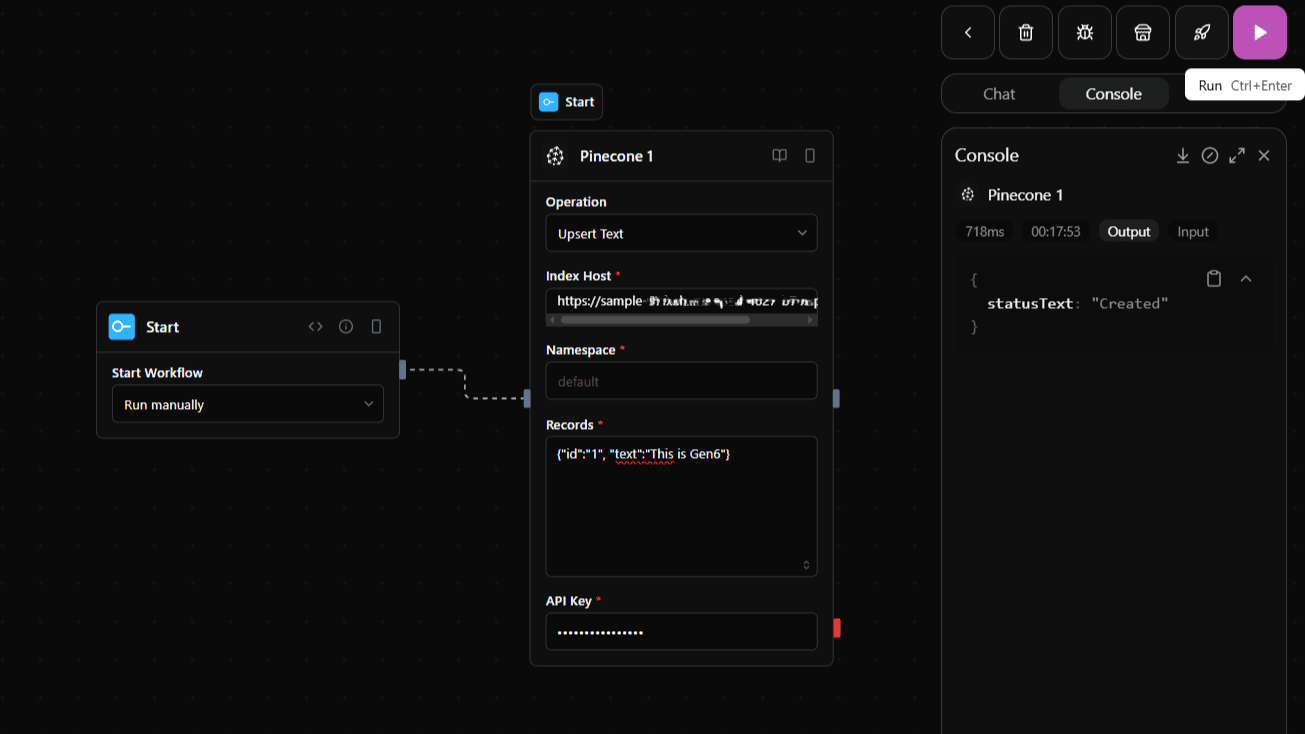Toggle the Start block code view
Screen dimensions: 1305x734
pyautogui.click(x=316, y=327)
